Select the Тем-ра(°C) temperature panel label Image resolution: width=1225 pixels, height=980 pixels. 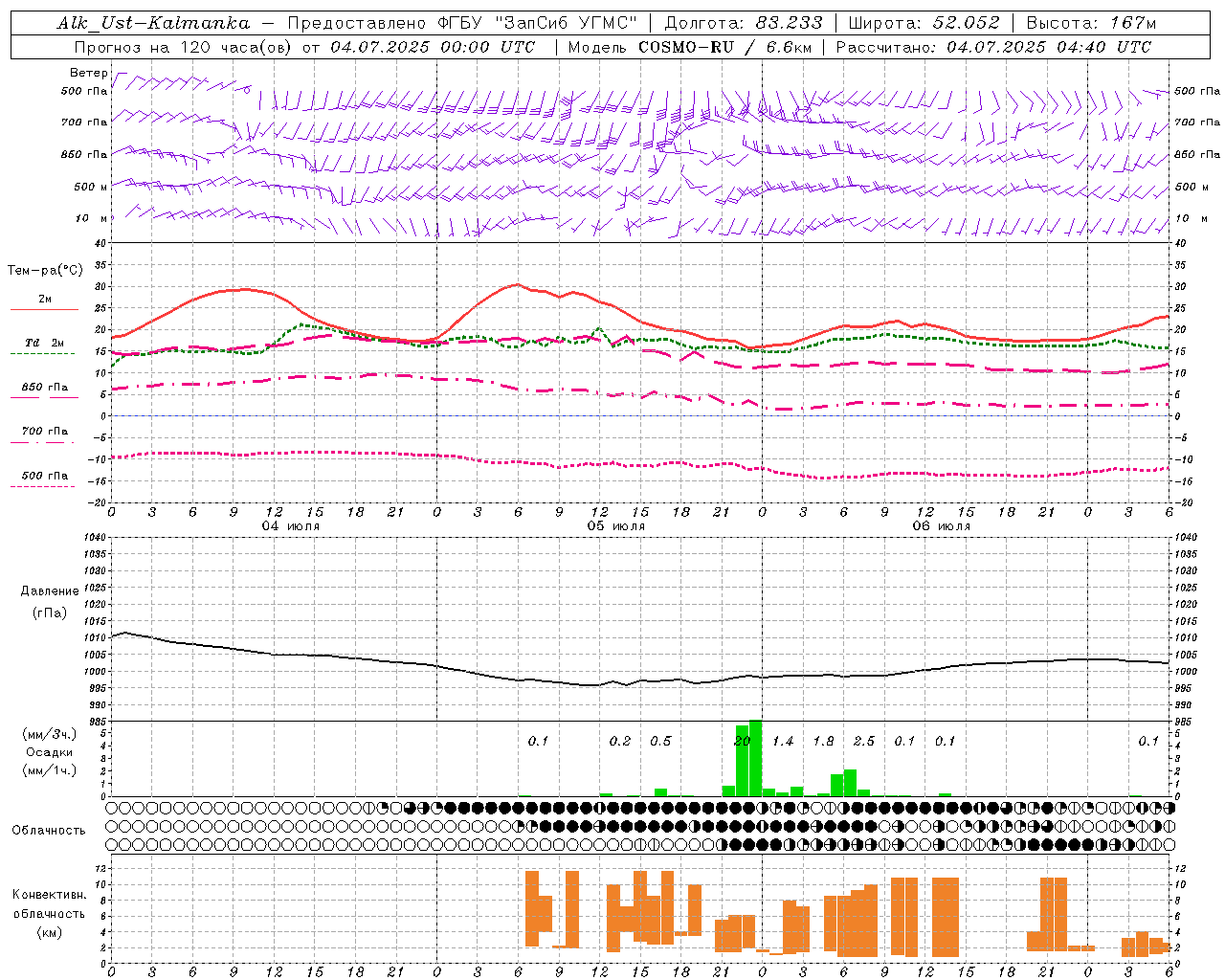click(x=45, y=271)
